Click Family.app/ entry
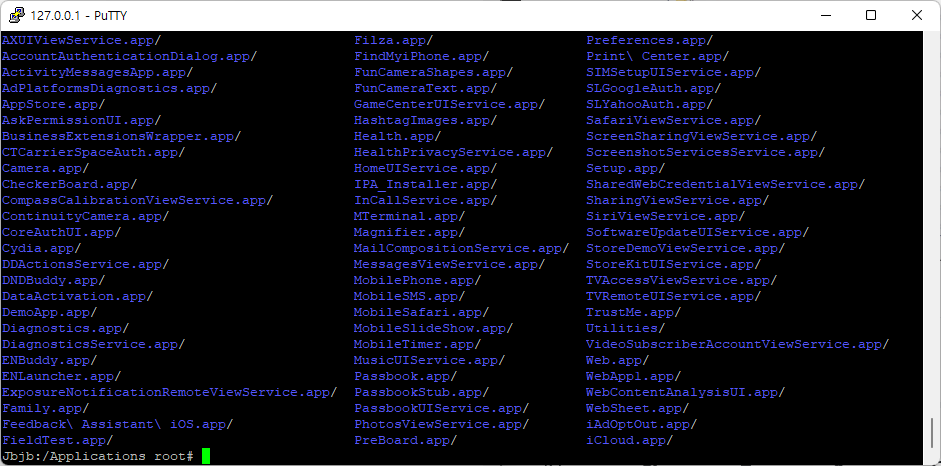Image resolution: width=941 pixels, height=466 pixels. coord(46,408)
